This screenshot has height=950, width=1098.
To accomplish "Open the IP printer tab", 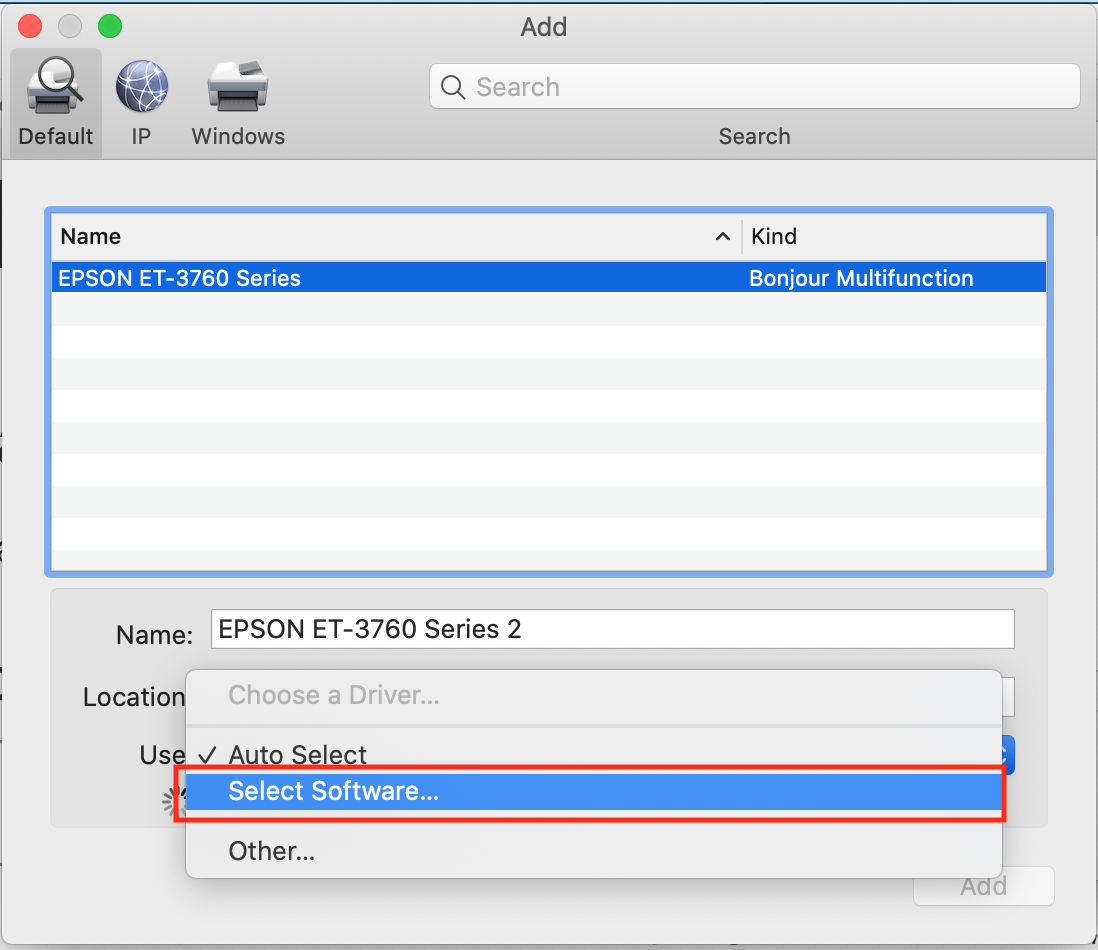I will (x=141, y=103).
